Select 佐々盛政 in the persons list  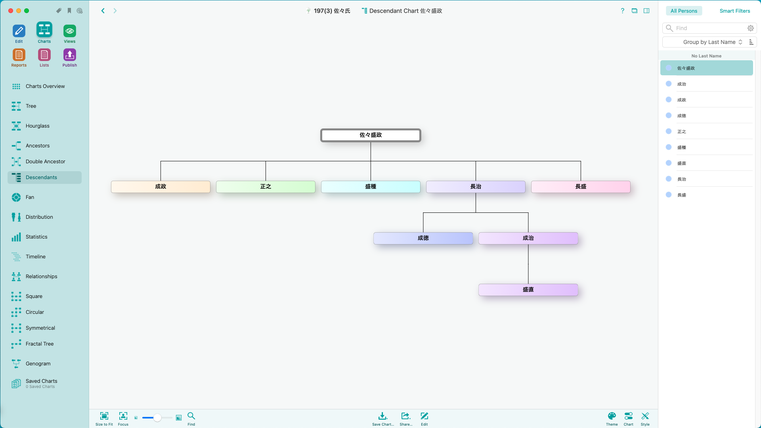click(x=707, y=68)
